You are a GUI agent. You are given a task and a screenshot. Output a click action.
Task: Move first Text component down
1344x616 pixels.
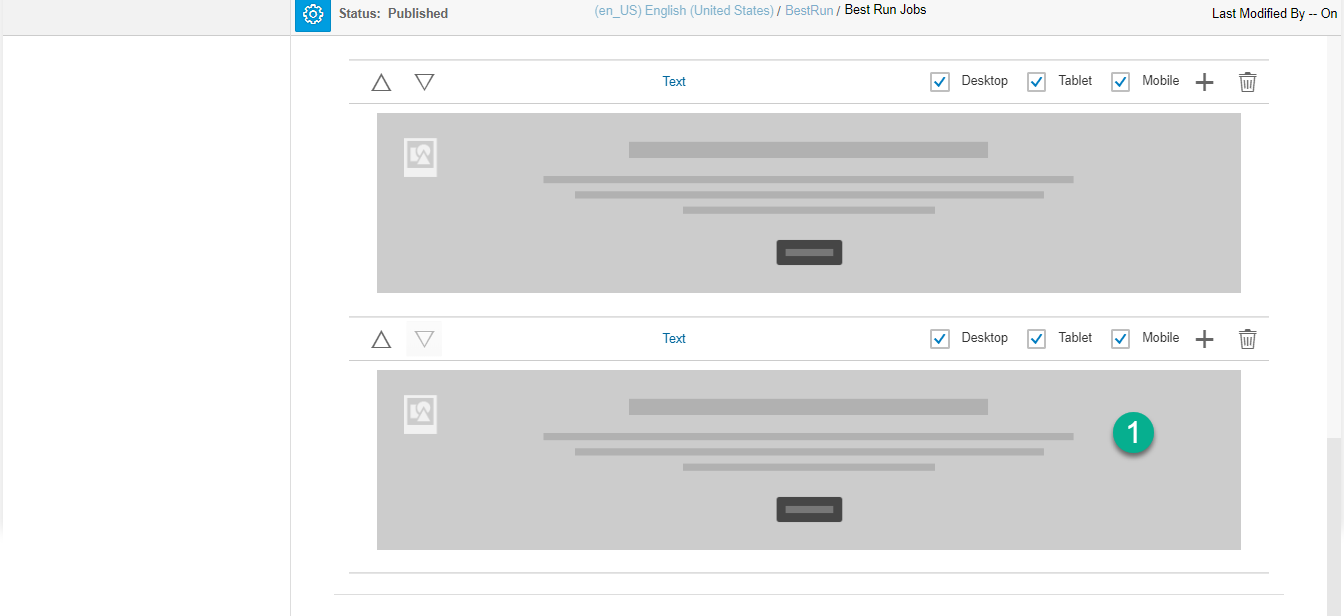[x=424, y=82]
